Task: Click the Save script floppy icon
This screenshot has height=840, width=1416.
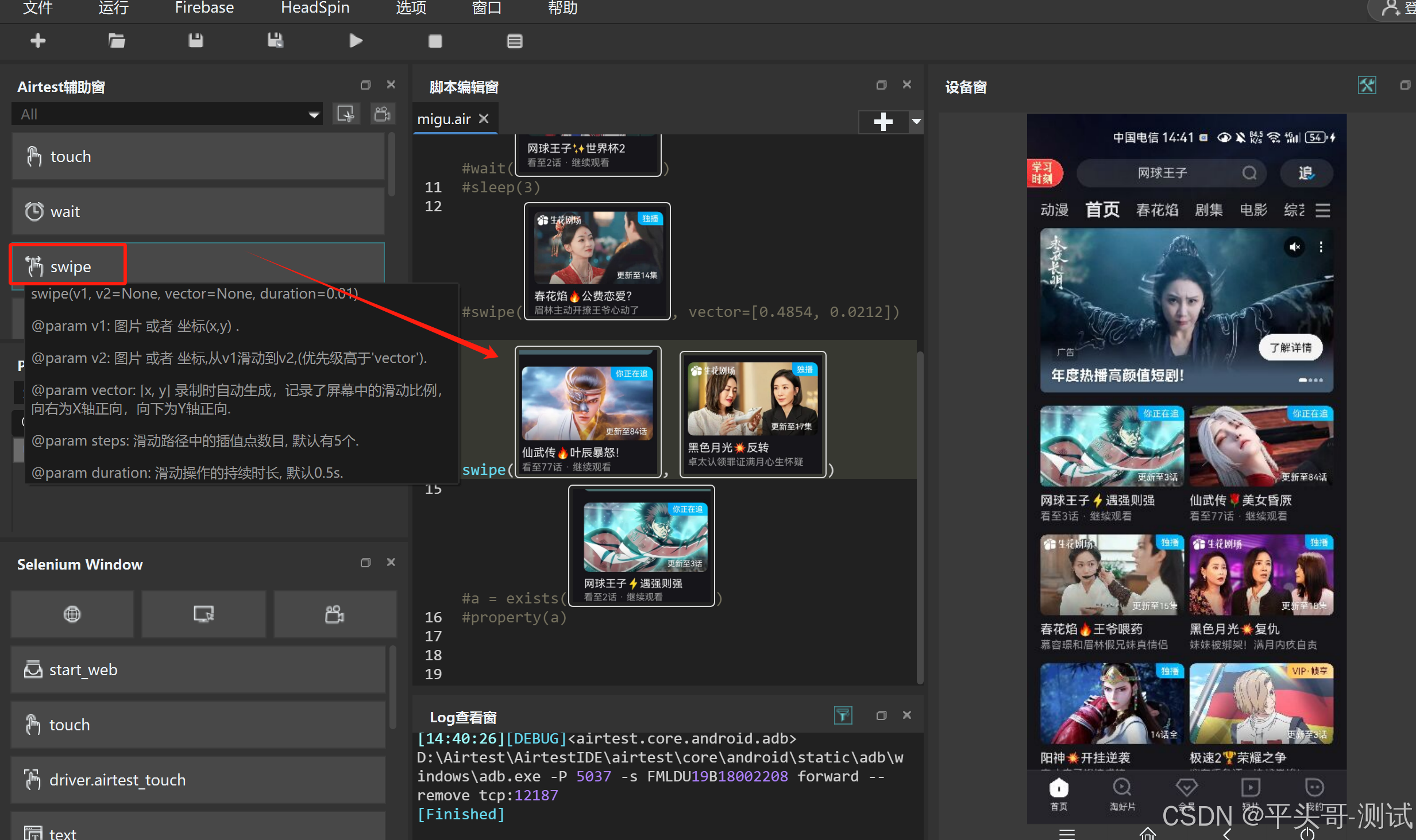Action: [196, 41]
